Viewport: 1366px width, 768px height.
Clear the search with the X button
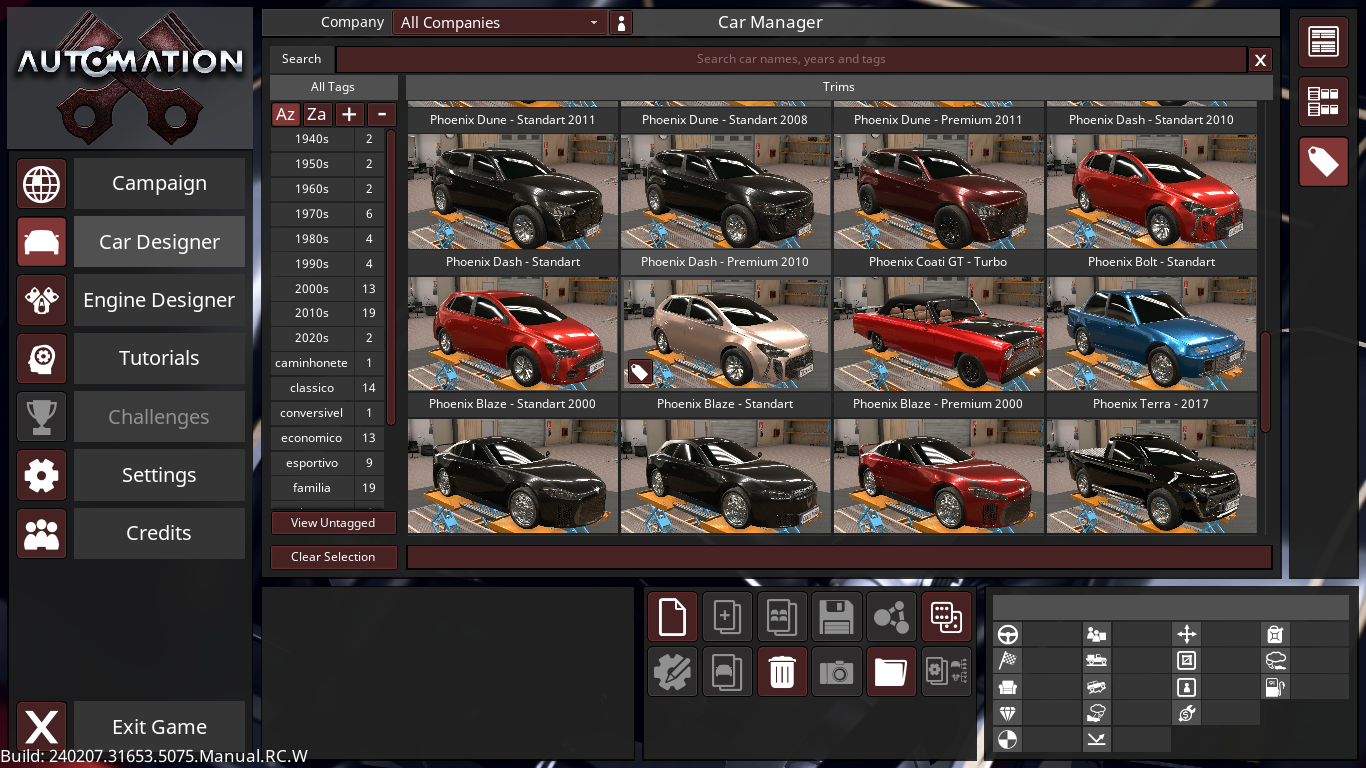point(1260,60)
